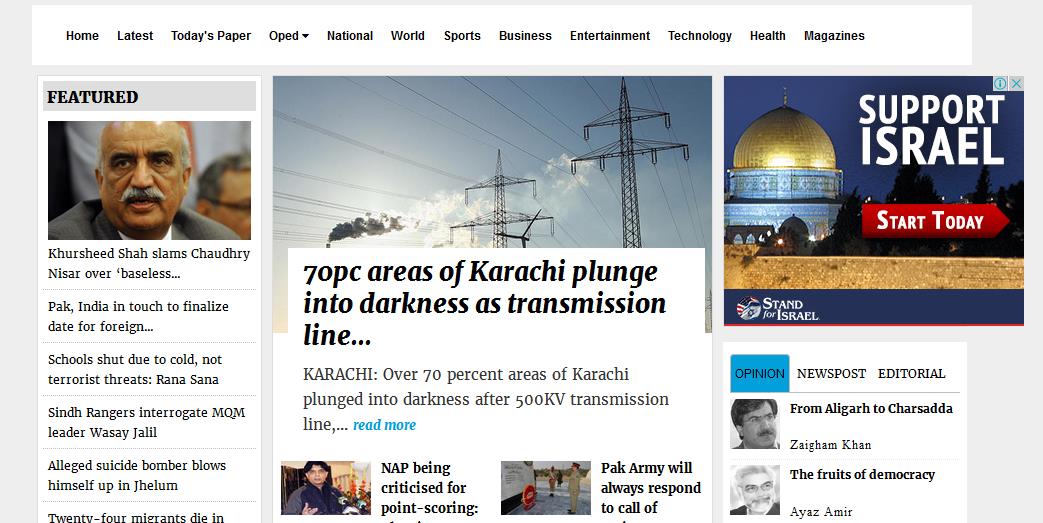Click the read more link
The image size is (1043, 523).
click(x=384, y=425)
